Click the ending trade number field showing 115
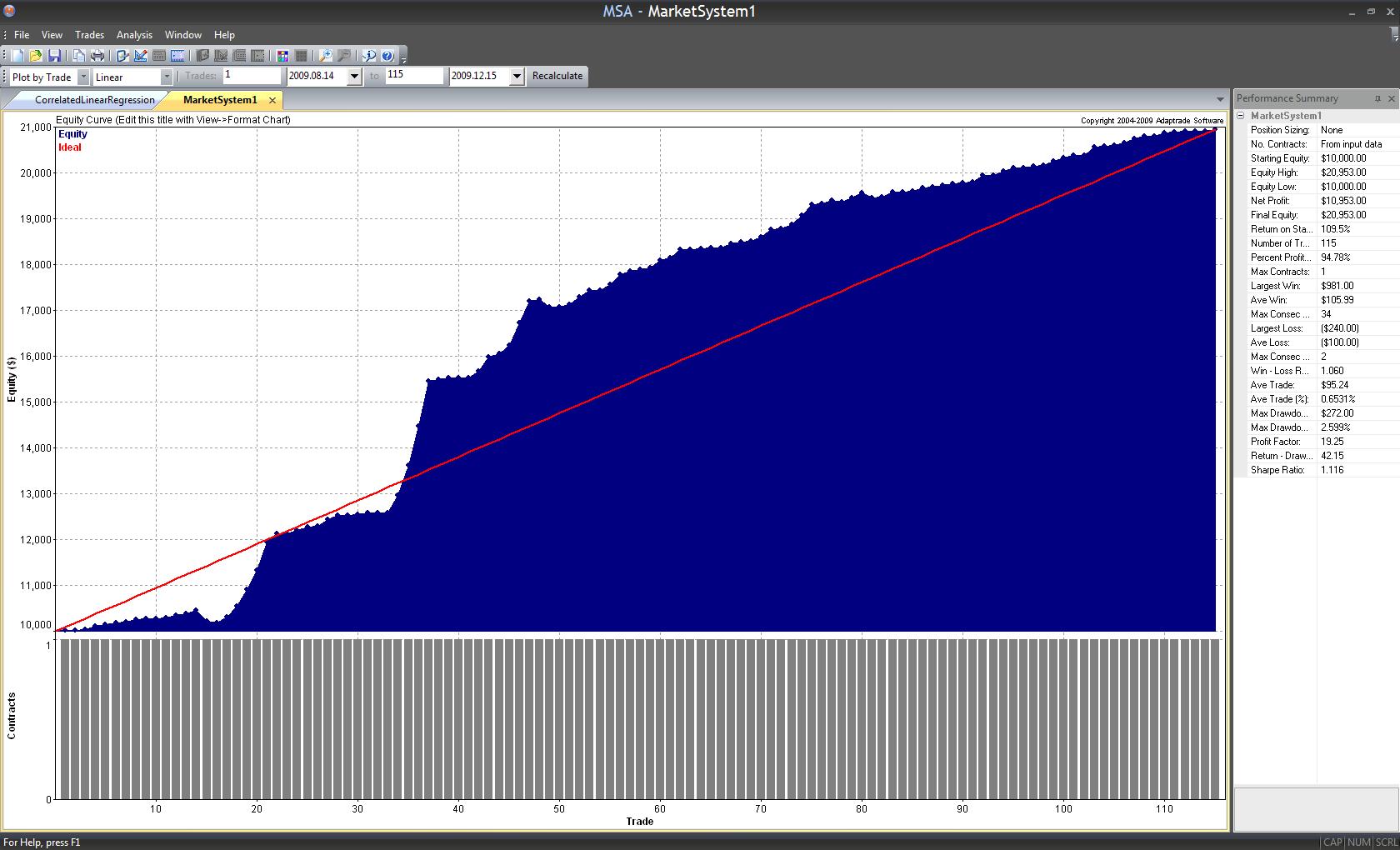Viewport: 1400px width, 850px height. (415, 75)
